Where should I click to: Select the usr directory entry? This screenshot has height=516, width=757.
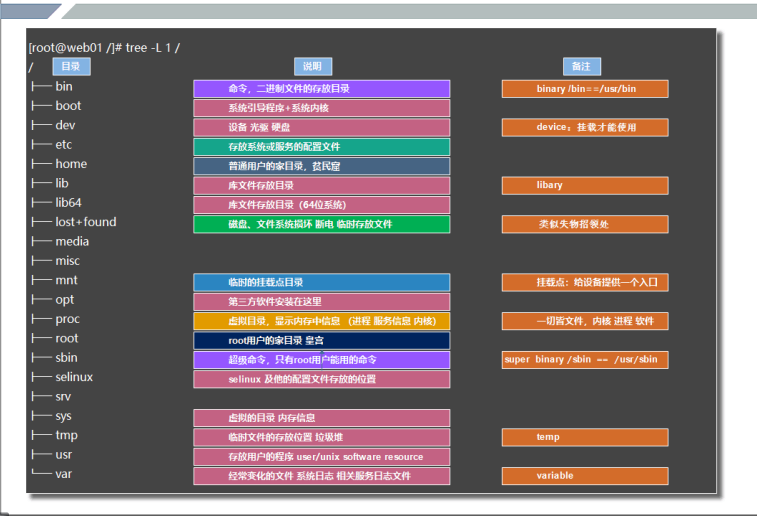click(x=63, y=454)
